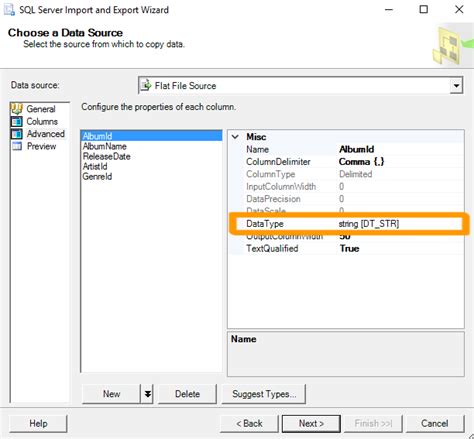This screenshot has width=474, height=439.
Task: Click the TextQualified value True
Action: pos(349,248)
